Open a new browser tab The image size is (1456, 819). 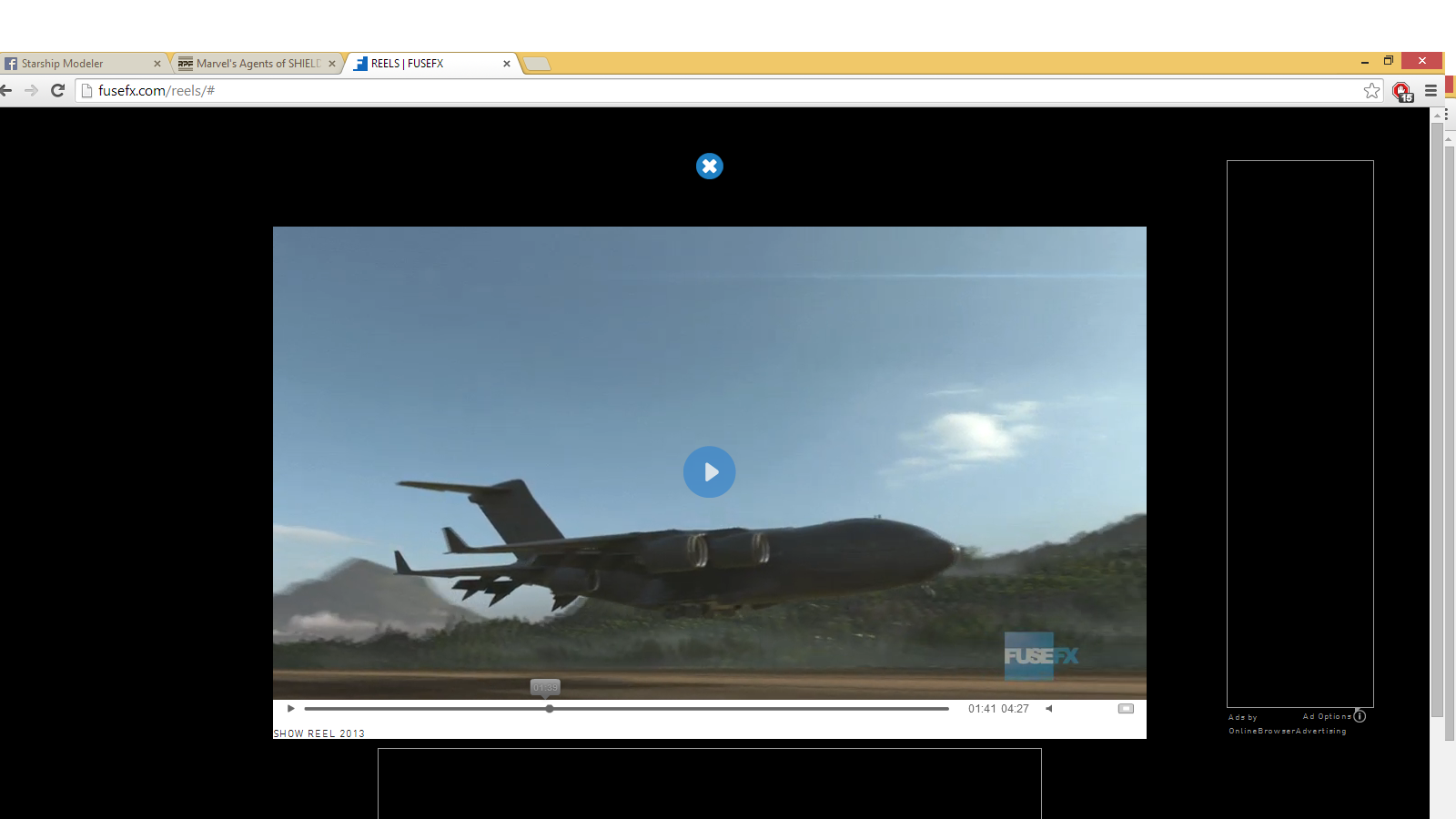[x=537, y=64]
